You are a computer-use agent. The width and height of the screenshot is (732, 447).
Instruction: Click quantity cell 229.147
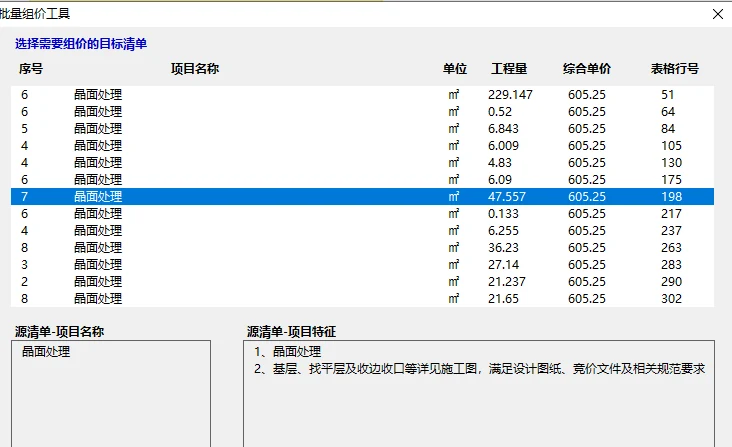click(510, 95)
